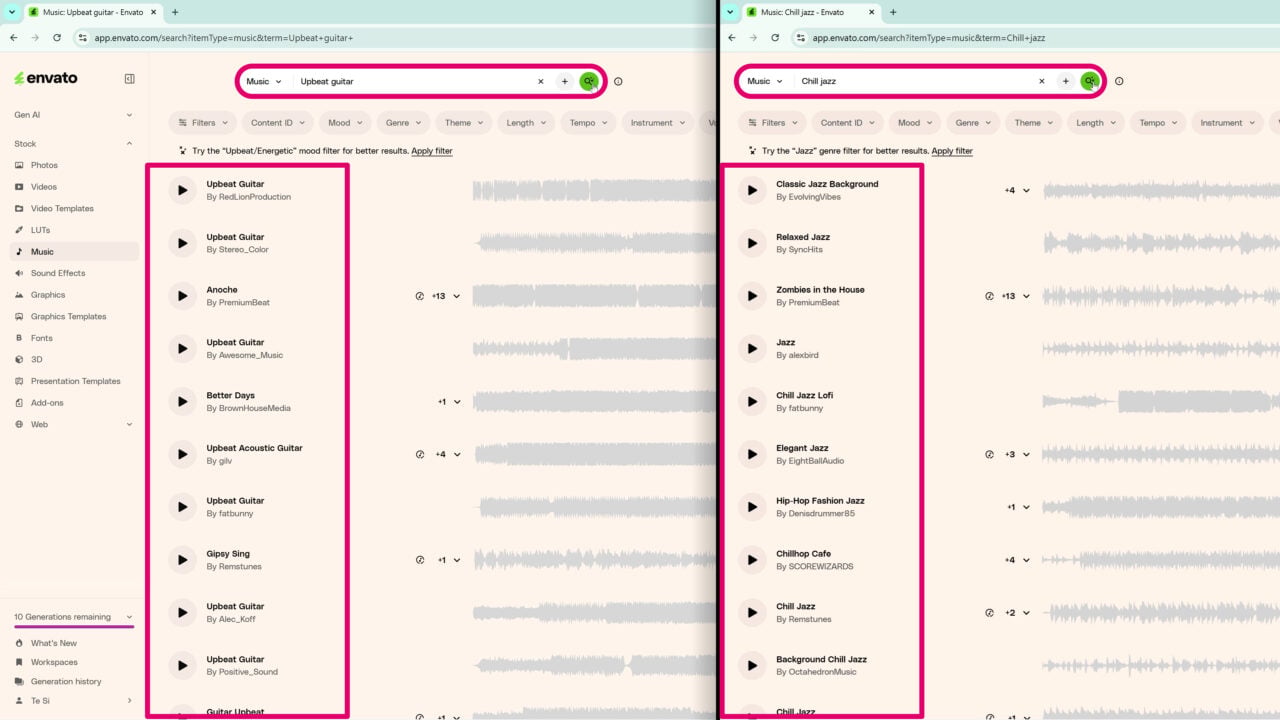1280x720 pixels.
Task: Go to the Envato logo home
Action: pos(46,78)
